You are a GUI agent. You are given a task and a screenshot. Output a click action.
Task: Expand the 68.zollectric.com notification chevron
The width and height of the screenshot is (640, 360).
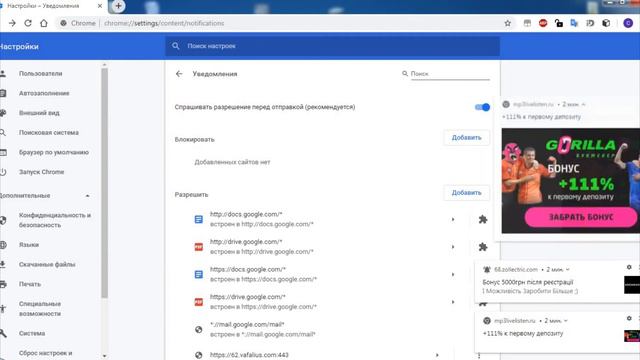point(567,269)
